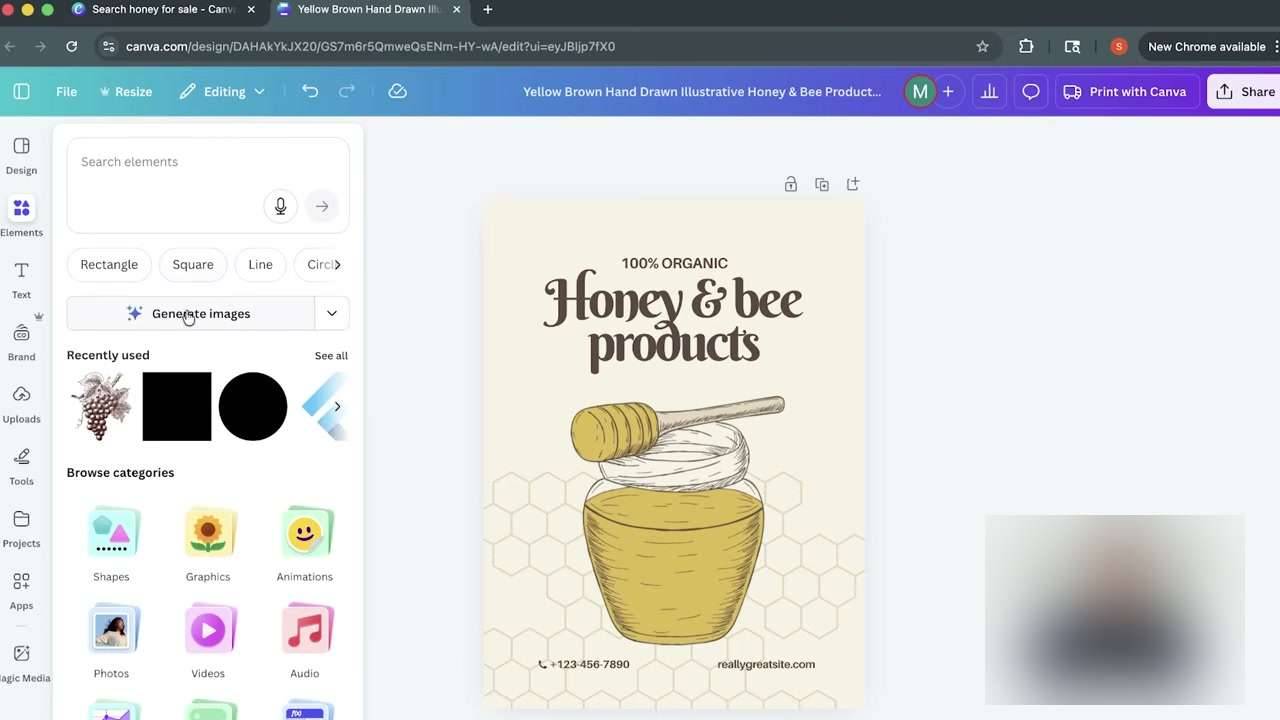Screen dimensions: 1280x720
Task: Open the Design panel in sidebar
Action: click(21, 156)
